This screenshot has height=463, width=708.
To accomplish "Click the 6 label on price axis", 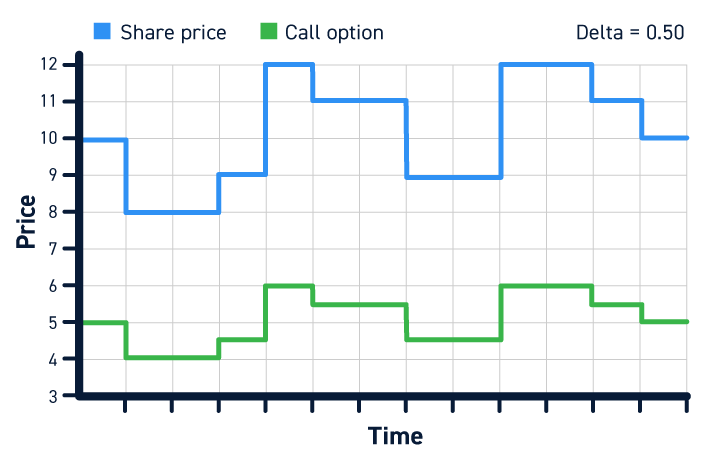I will pos(53,285).
